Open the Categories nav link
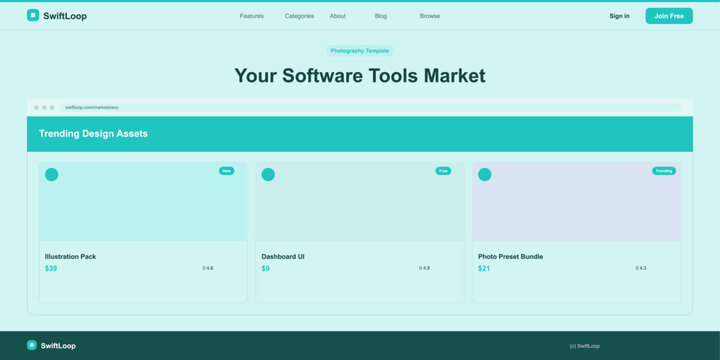720x360 pixels. (299, 16)
